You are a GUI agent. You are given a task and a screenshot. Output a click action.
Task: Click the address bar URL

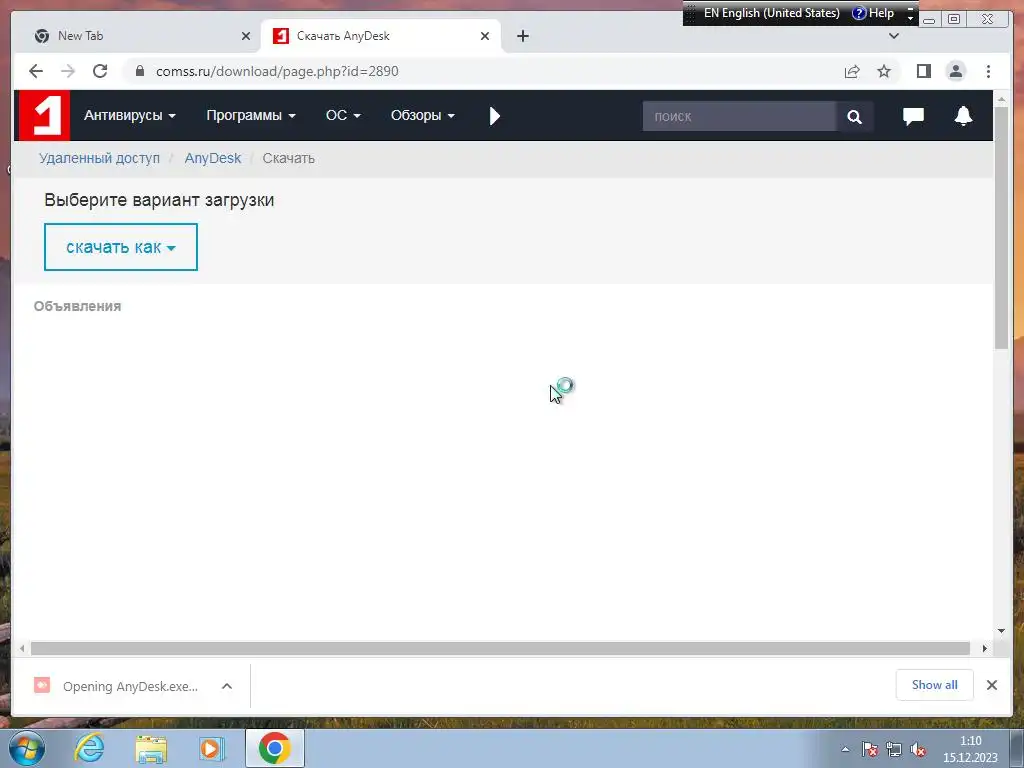(277, 71)
